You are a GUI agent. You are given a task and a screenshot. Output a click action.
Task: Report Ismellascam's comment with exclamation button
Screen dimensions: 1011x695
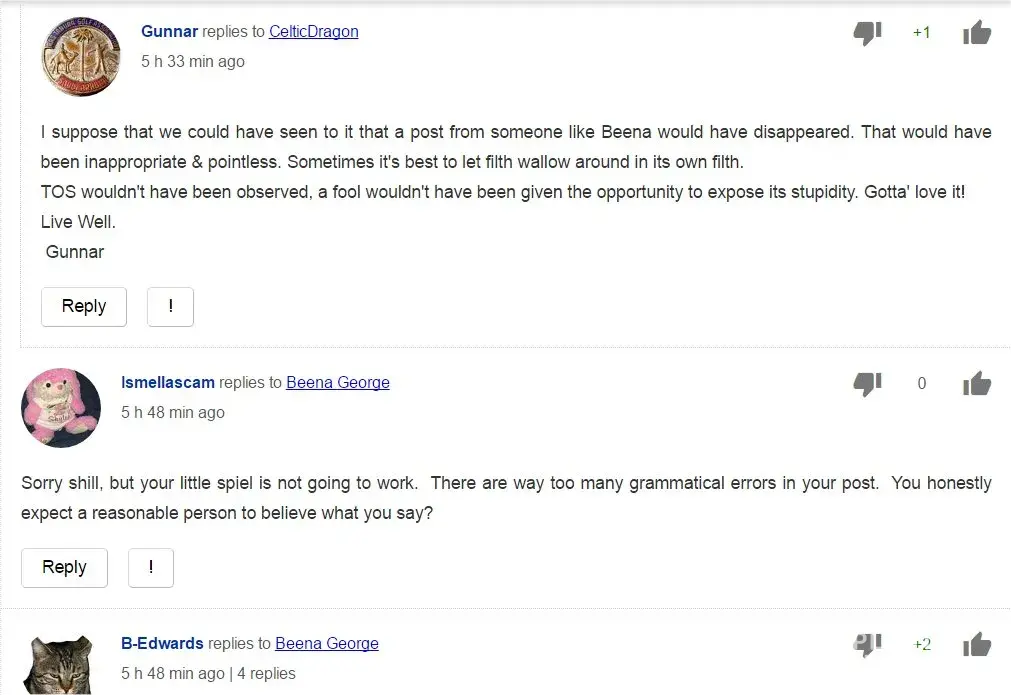(151, 567)
